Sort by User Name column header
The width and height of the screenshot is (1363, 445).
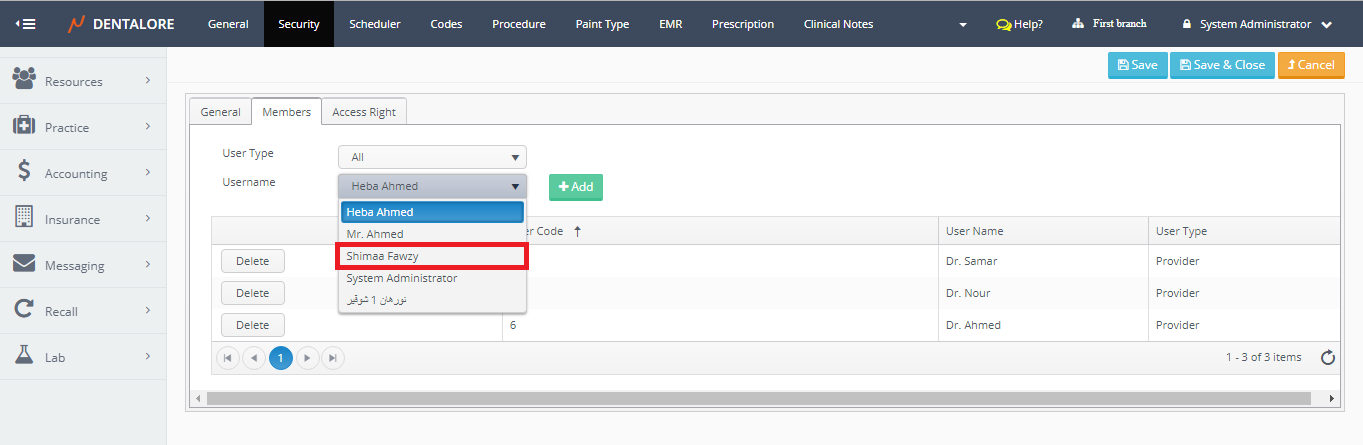pos(975,231)
